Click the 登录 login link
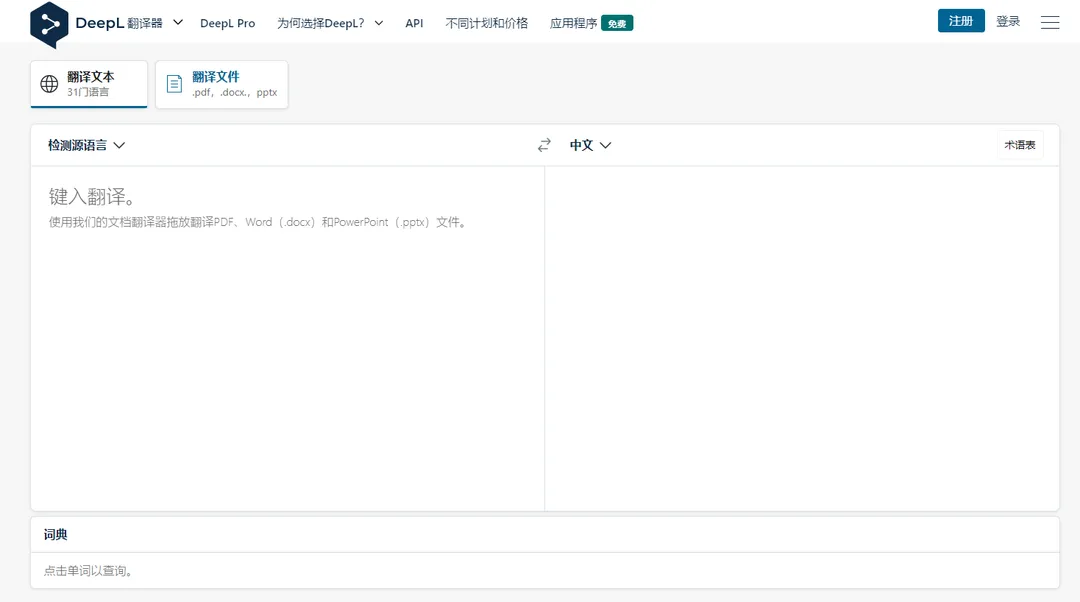This screenshot has width=1080, height=602. [x=1008, y=21]
